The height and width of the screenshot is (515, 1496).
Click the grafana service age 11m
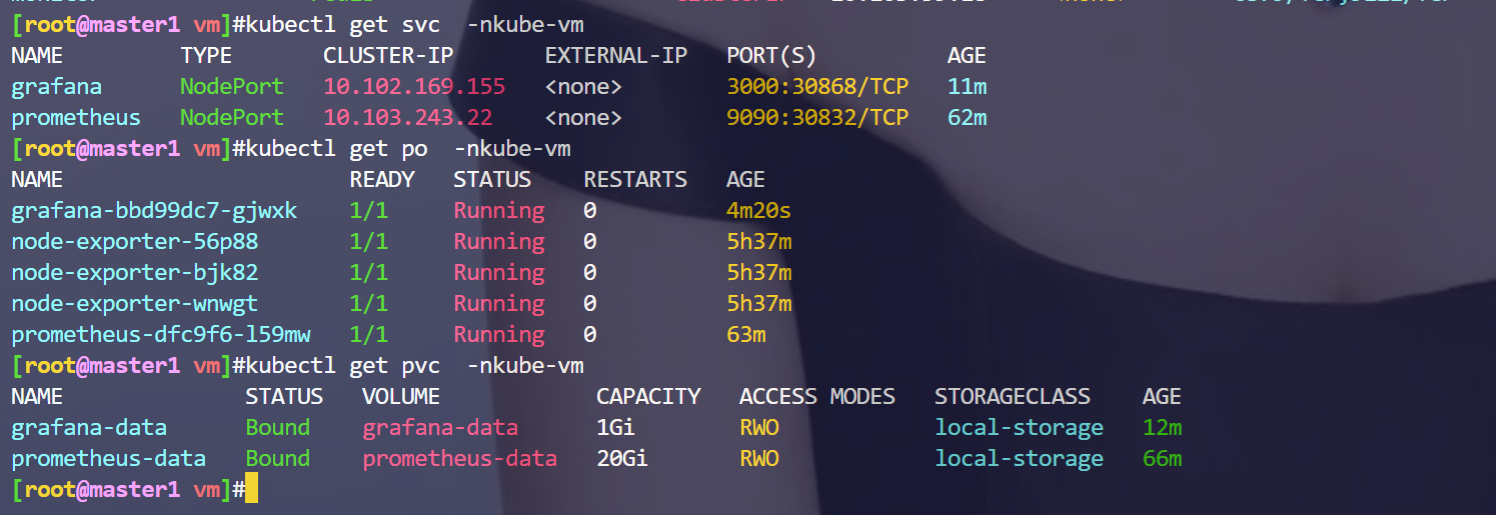967,87
